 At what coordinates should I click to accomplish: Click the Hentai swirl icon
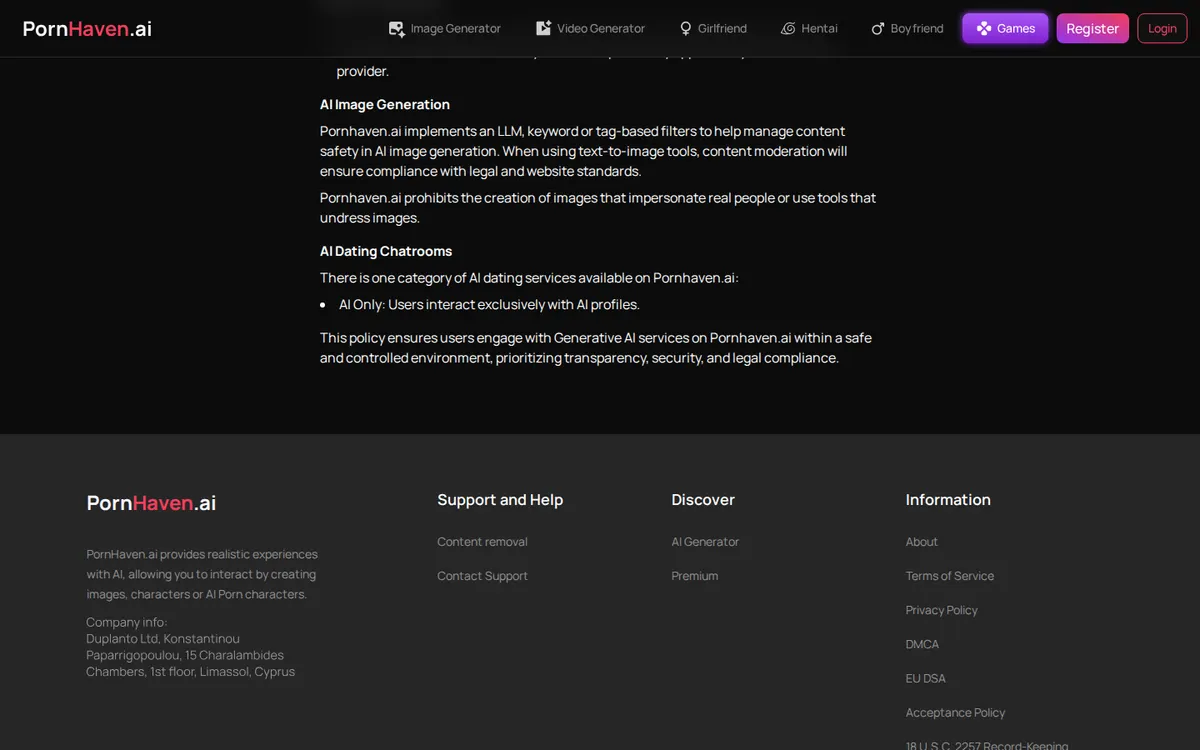[788, 28]
